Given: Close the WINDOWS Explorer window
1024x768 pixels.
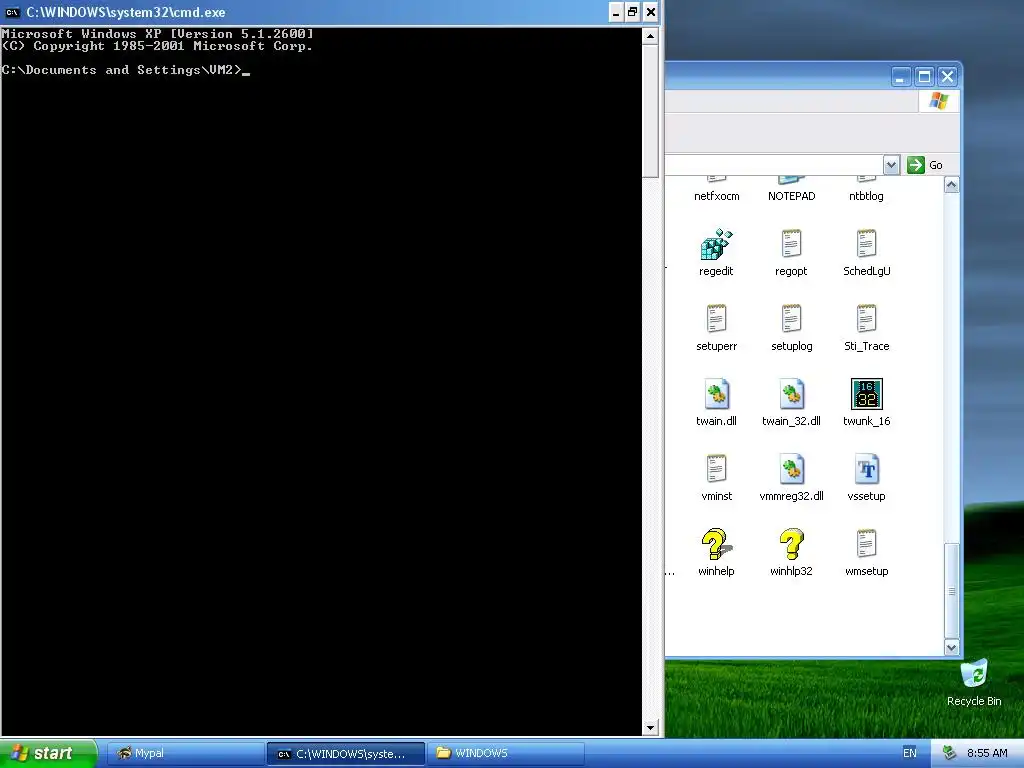Looking at the screenshot, I should 948,77.
